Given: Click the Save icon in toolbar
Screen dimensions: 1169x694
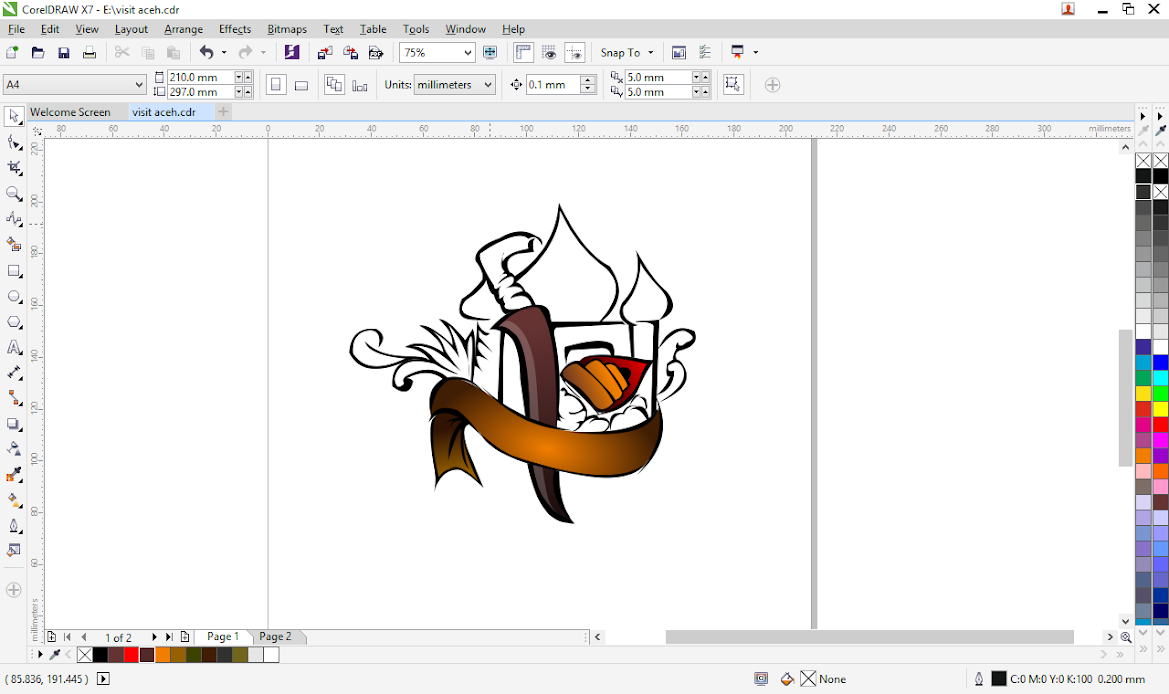Looking at the screenshot, I should [x=64, y=53].
